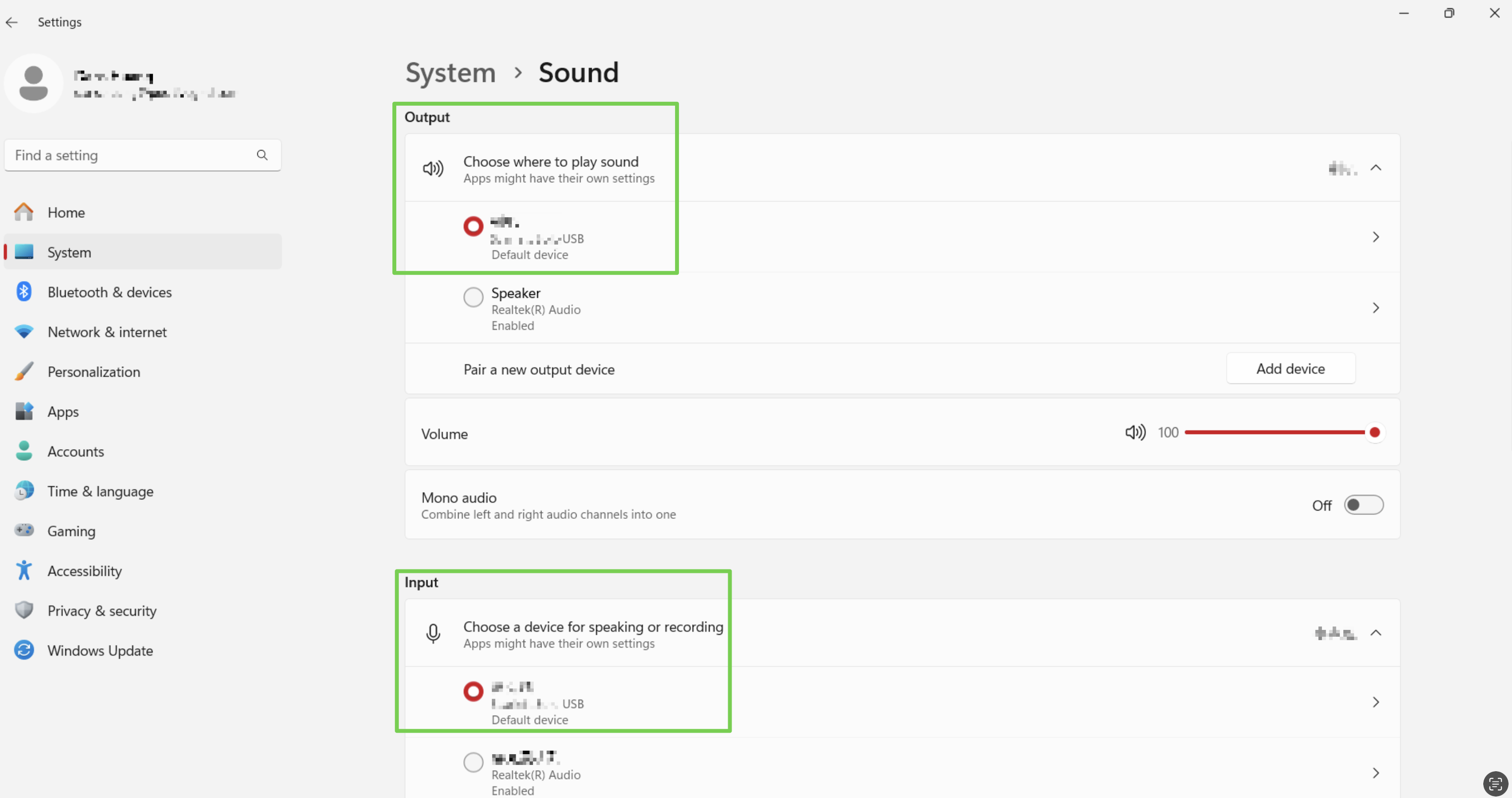Select Speaker Realtek output radio button

click(x=473, y=298)
